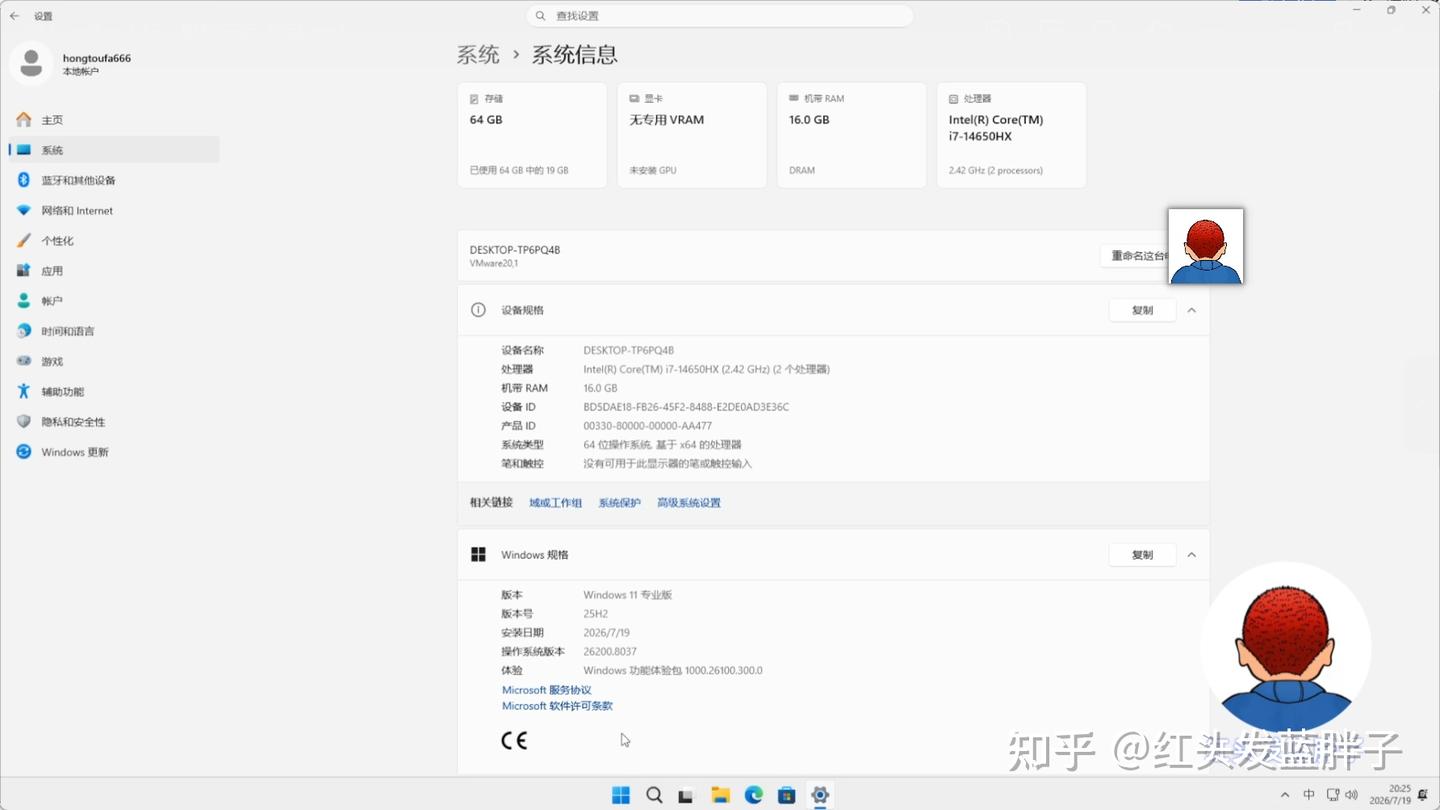Open the 存储 64 GB card

(532, 135)
